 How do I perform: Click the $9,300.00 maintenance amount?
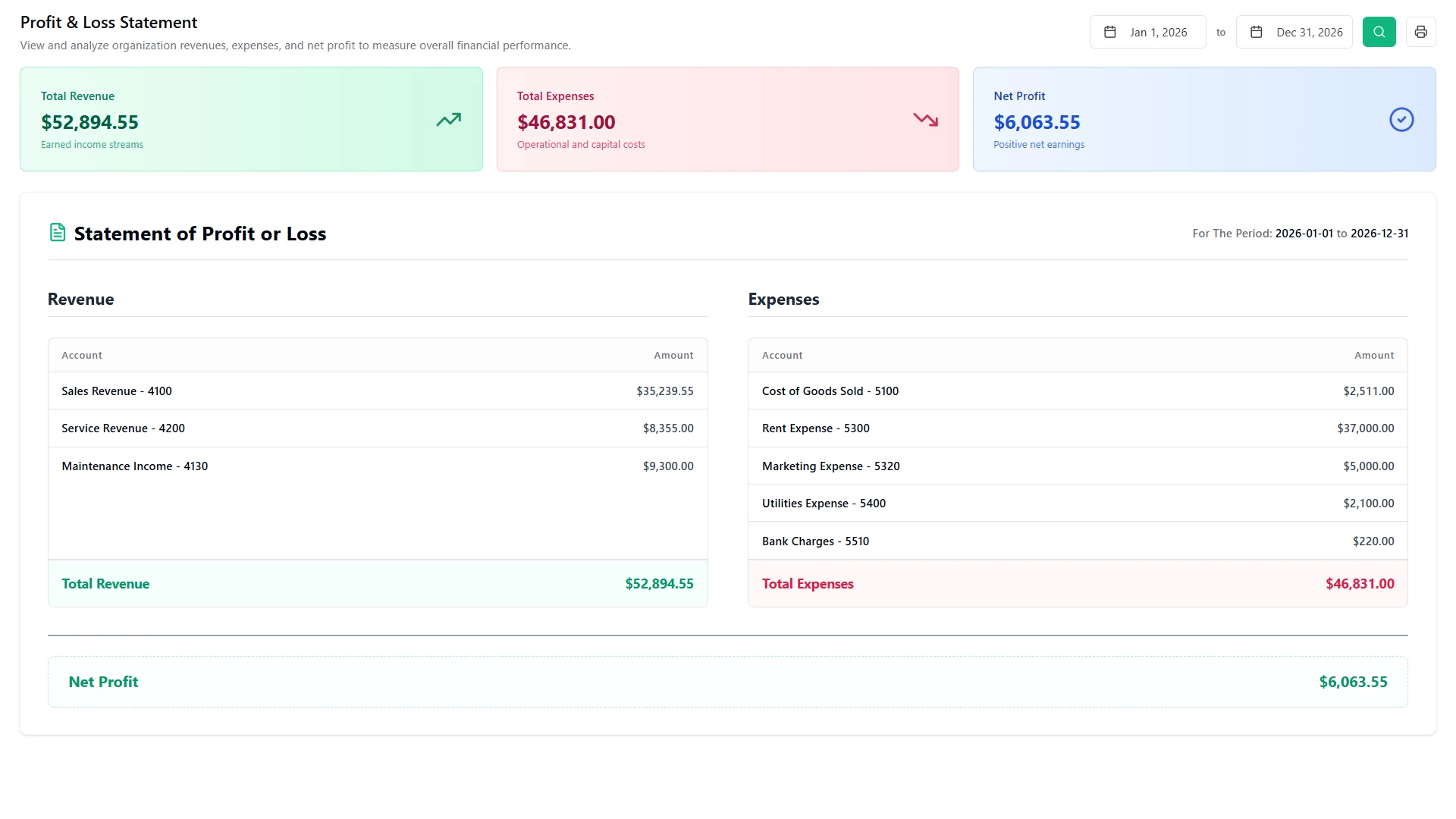668,466
